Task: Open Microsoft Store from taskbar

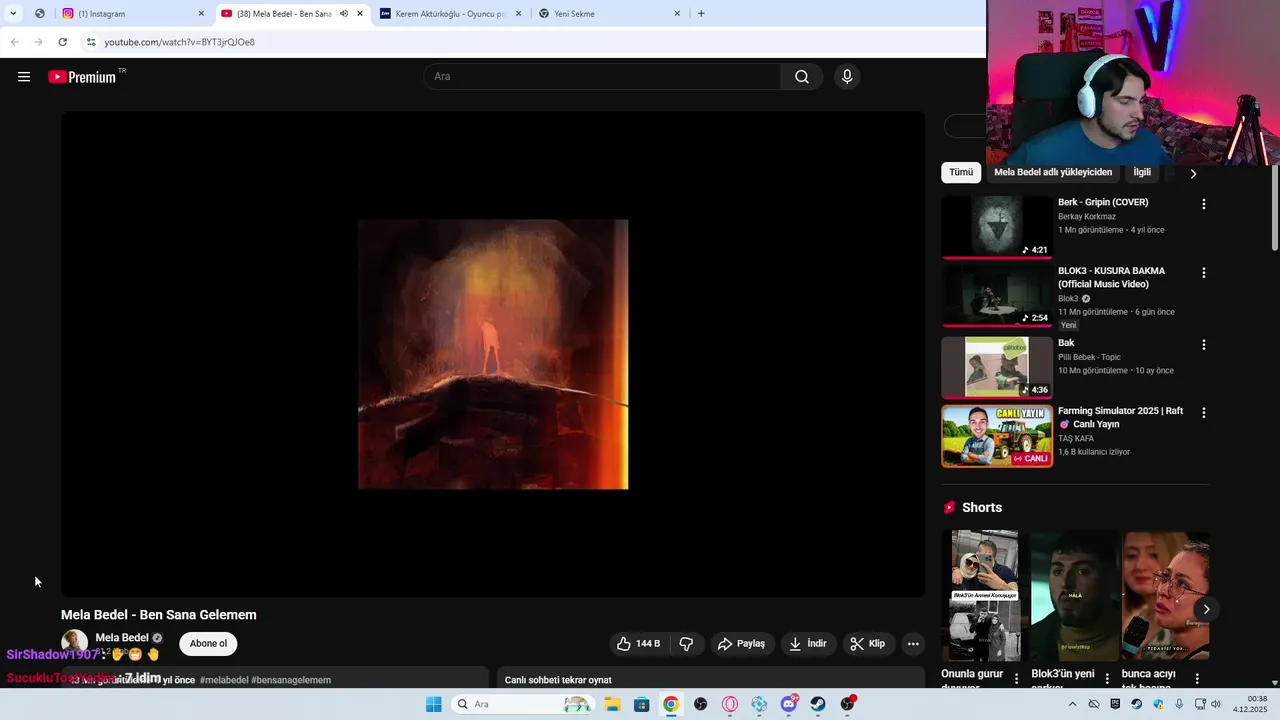Action: pyautogui.click(x=641, y=704)
